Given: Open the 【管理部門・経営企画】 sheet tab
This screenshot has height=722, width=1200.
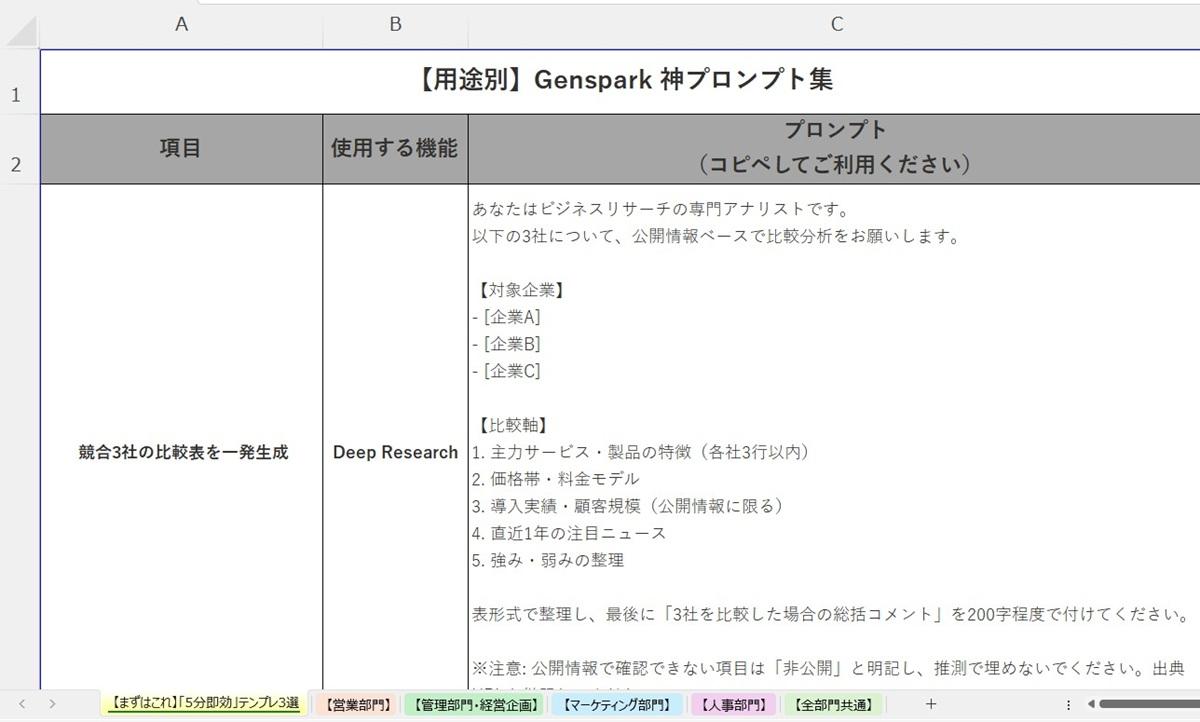Looking at the screenshot, I should (476, 704).
